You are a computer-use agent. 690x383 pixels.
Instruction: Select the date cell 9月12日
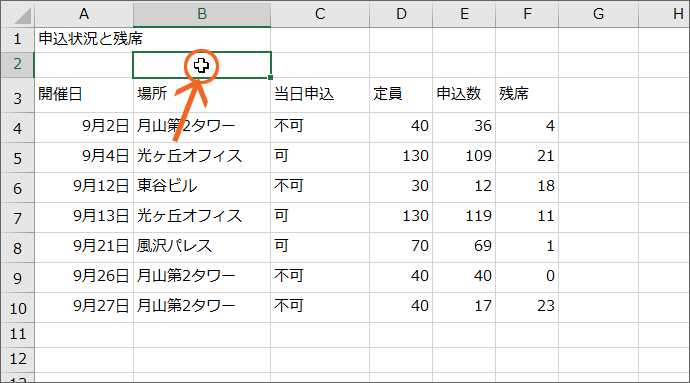(x=84, y=188)
